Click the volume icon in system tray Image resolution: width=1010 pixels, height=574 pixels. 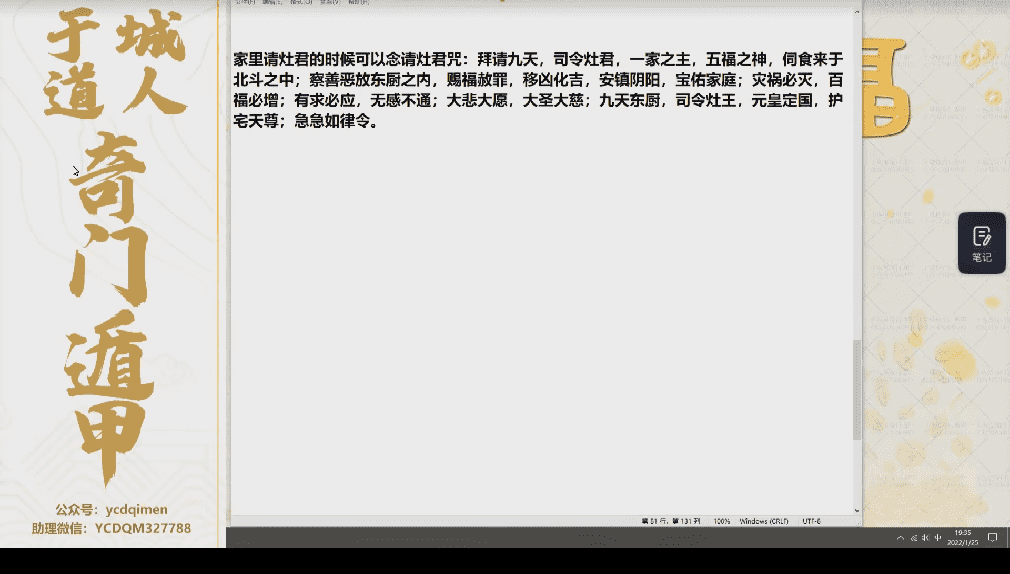click(925, 538)
